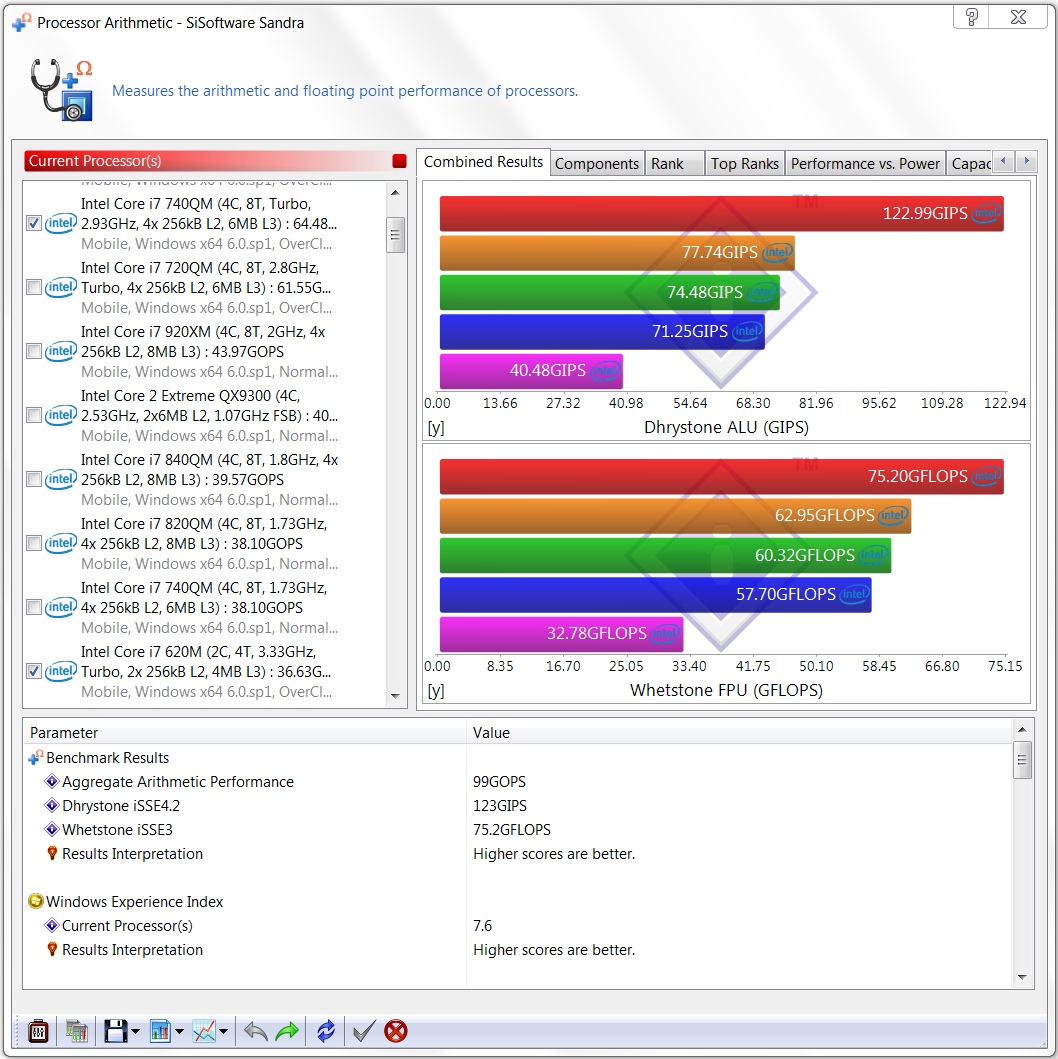The width and height of the screenshot is (1058, 1059).
Task: Click the Intel logo beside Core i7 840QM
Action: pos(61,480)
